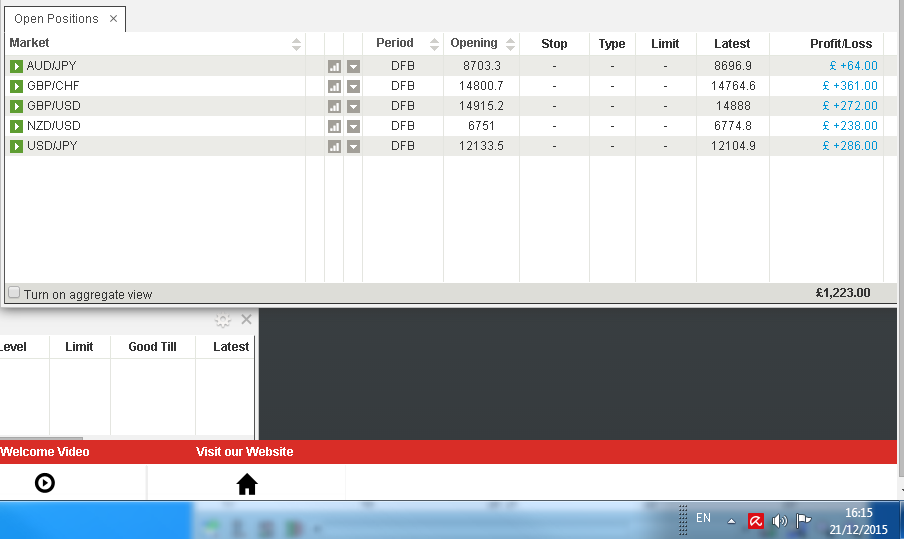
Task: Select the AUD/JPY market name
Action: (x=51, y=66)
